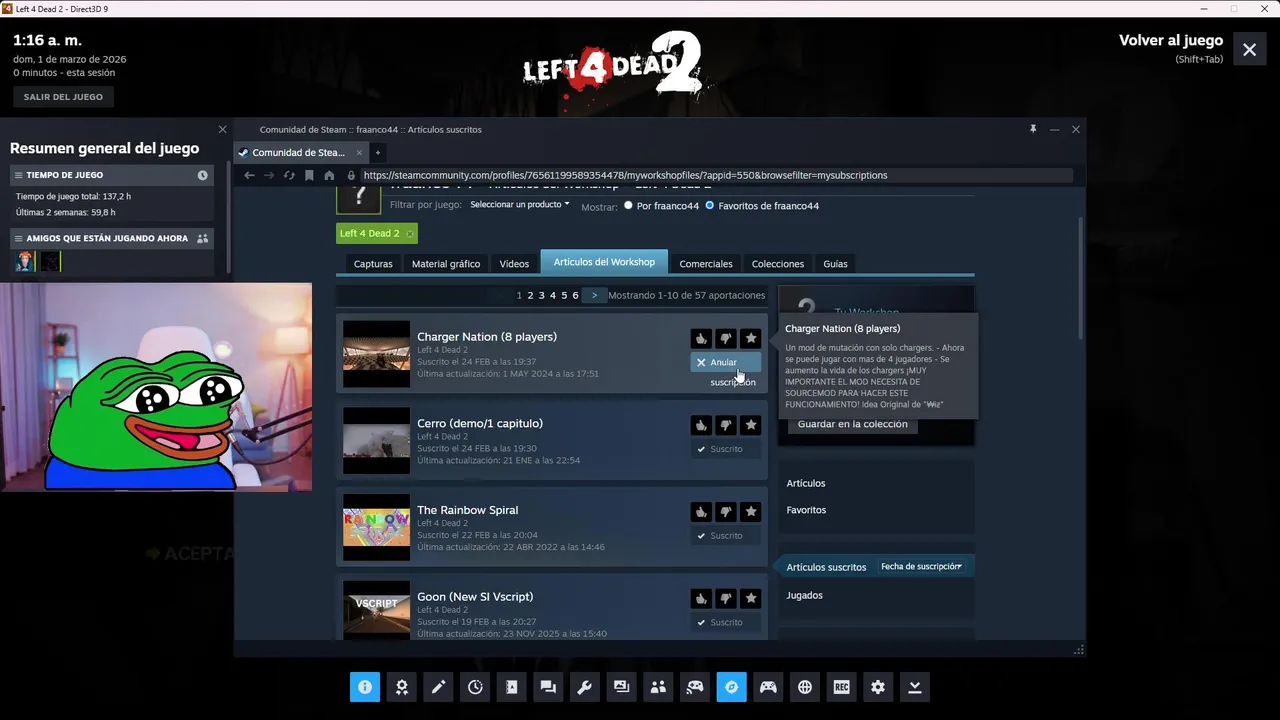Click the page scrollbar on the right
Screen dimensions: 1280x720
[x=1081, y=278]
